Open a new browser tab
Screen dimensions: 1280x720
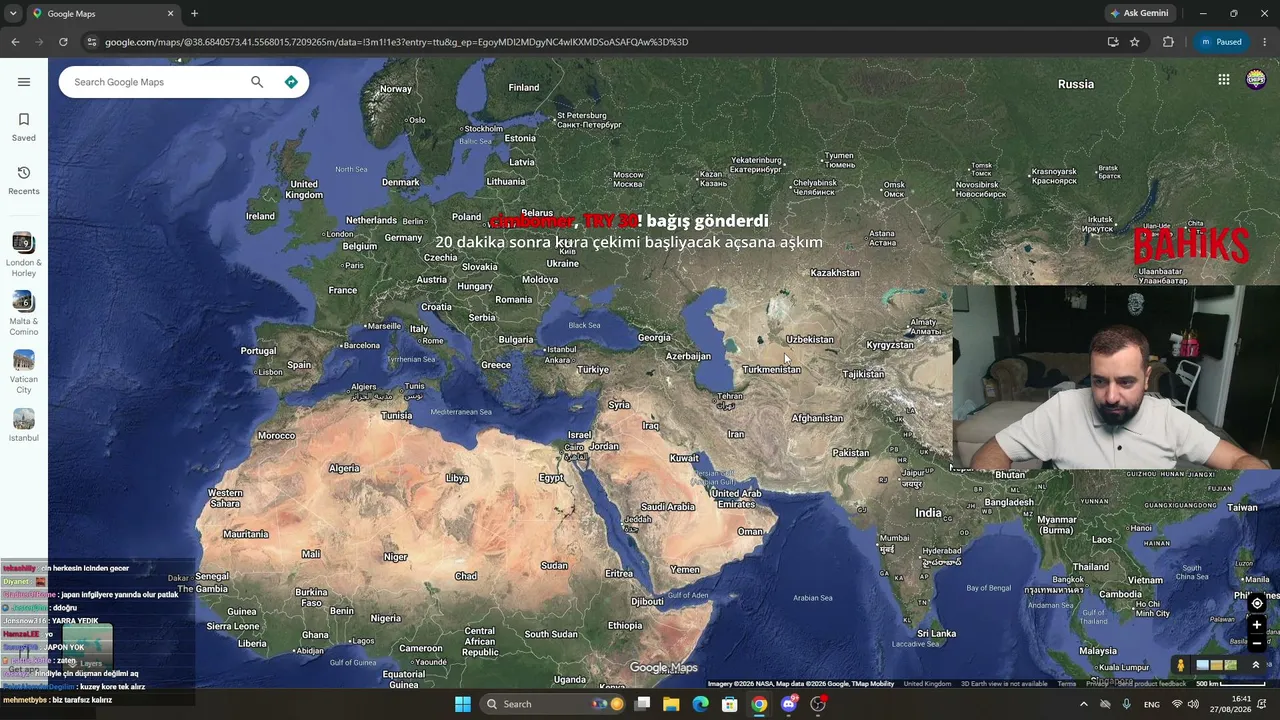click(x=194, y=14)
